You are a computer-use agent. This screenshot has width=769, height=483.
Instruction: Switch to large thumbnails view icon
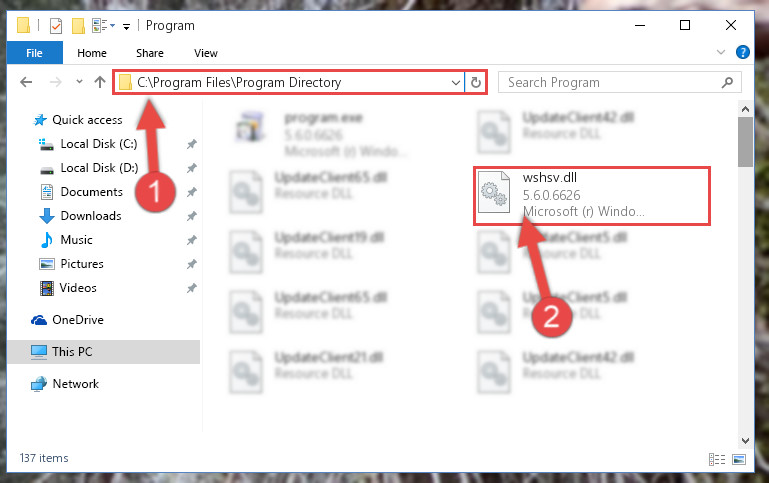point(739,459)
